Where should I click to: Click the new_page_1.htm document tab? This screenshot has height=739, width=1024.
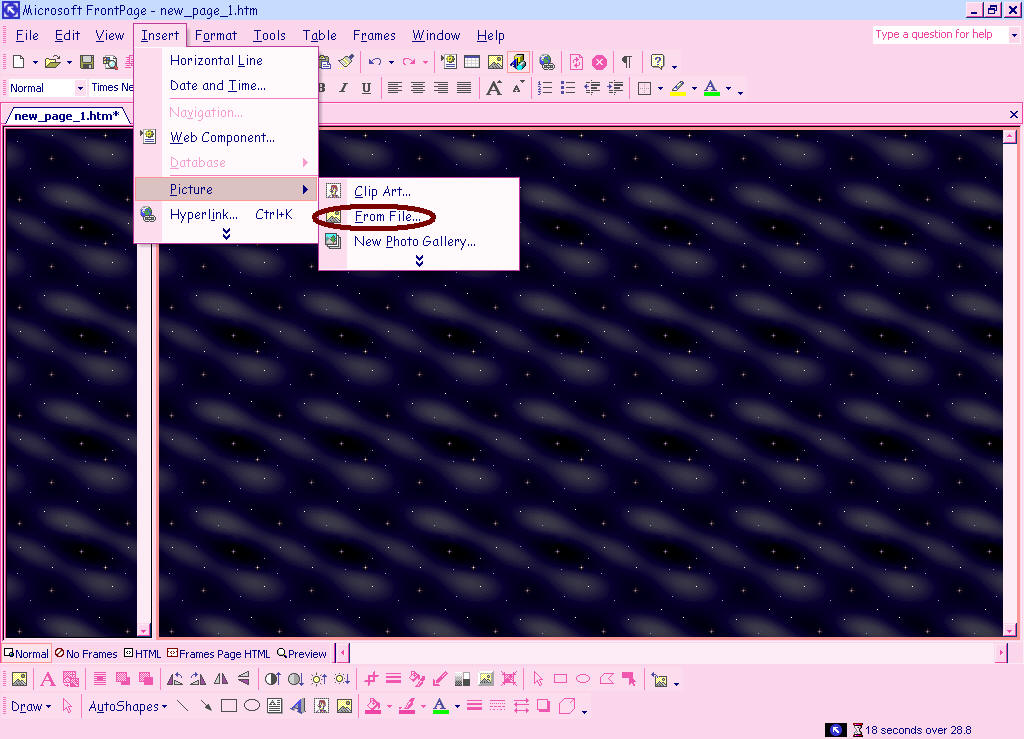click(67, 116)
